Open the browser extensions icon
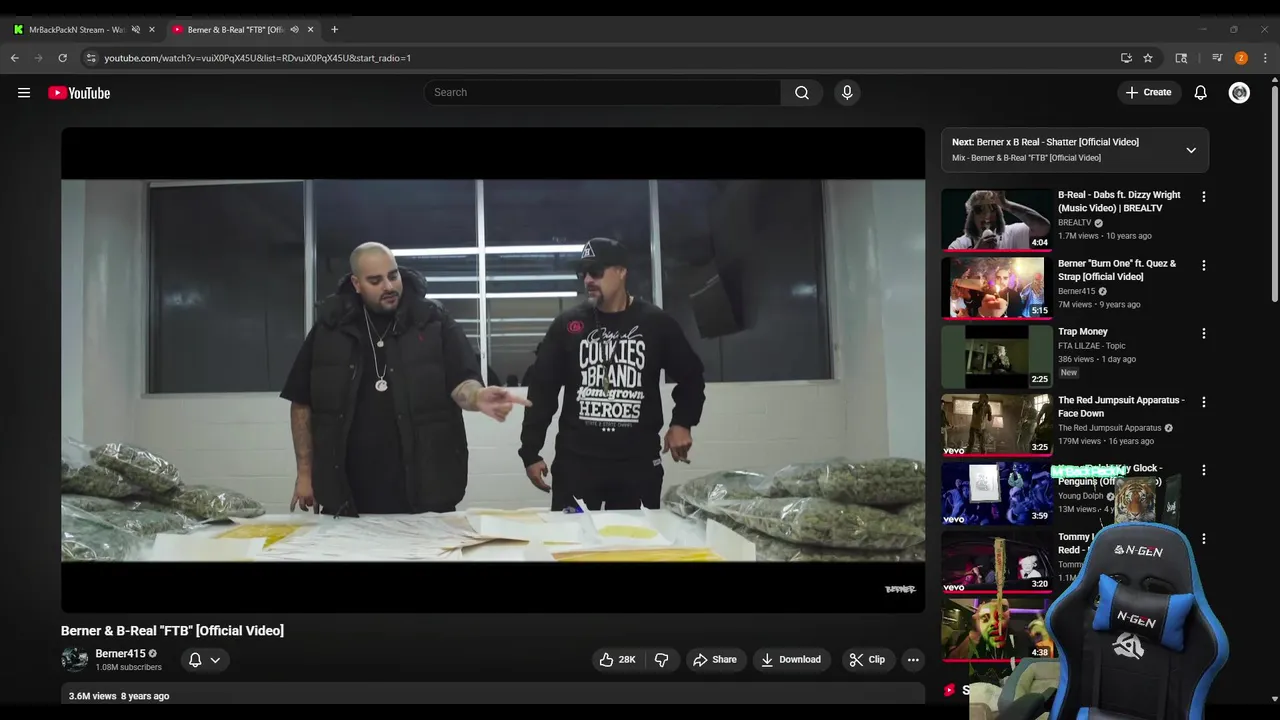This screenshot has width=1280, height=720. pyautogui.click(x=1181, y=58)
